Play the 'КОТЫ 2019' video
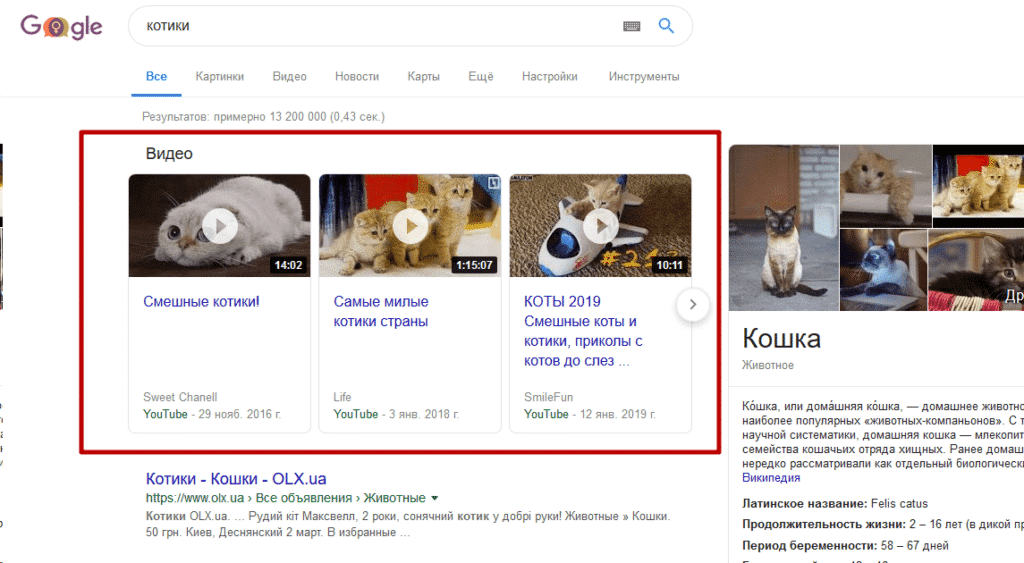The width and height of the screenshot is (1024, 563). pyautogui.click(x=600, y=226)
